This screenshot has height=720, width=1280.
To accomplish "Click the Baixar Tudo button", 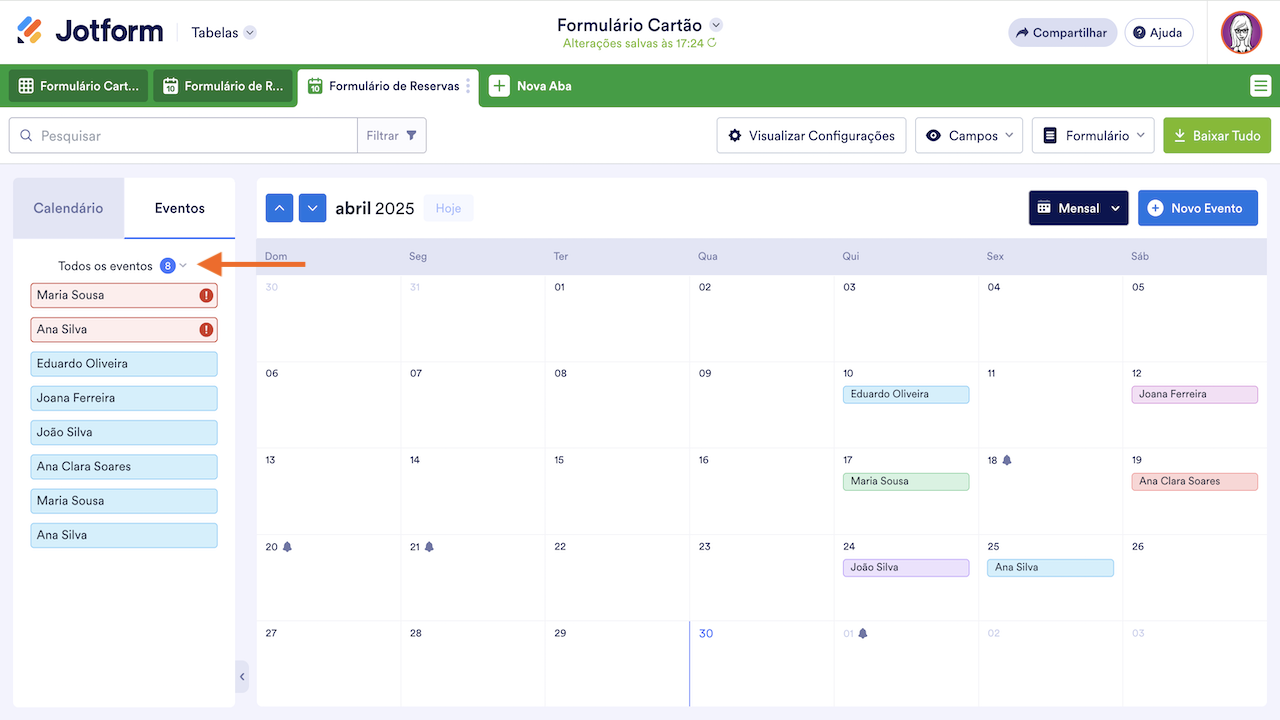I will [x=1216, y=136].
